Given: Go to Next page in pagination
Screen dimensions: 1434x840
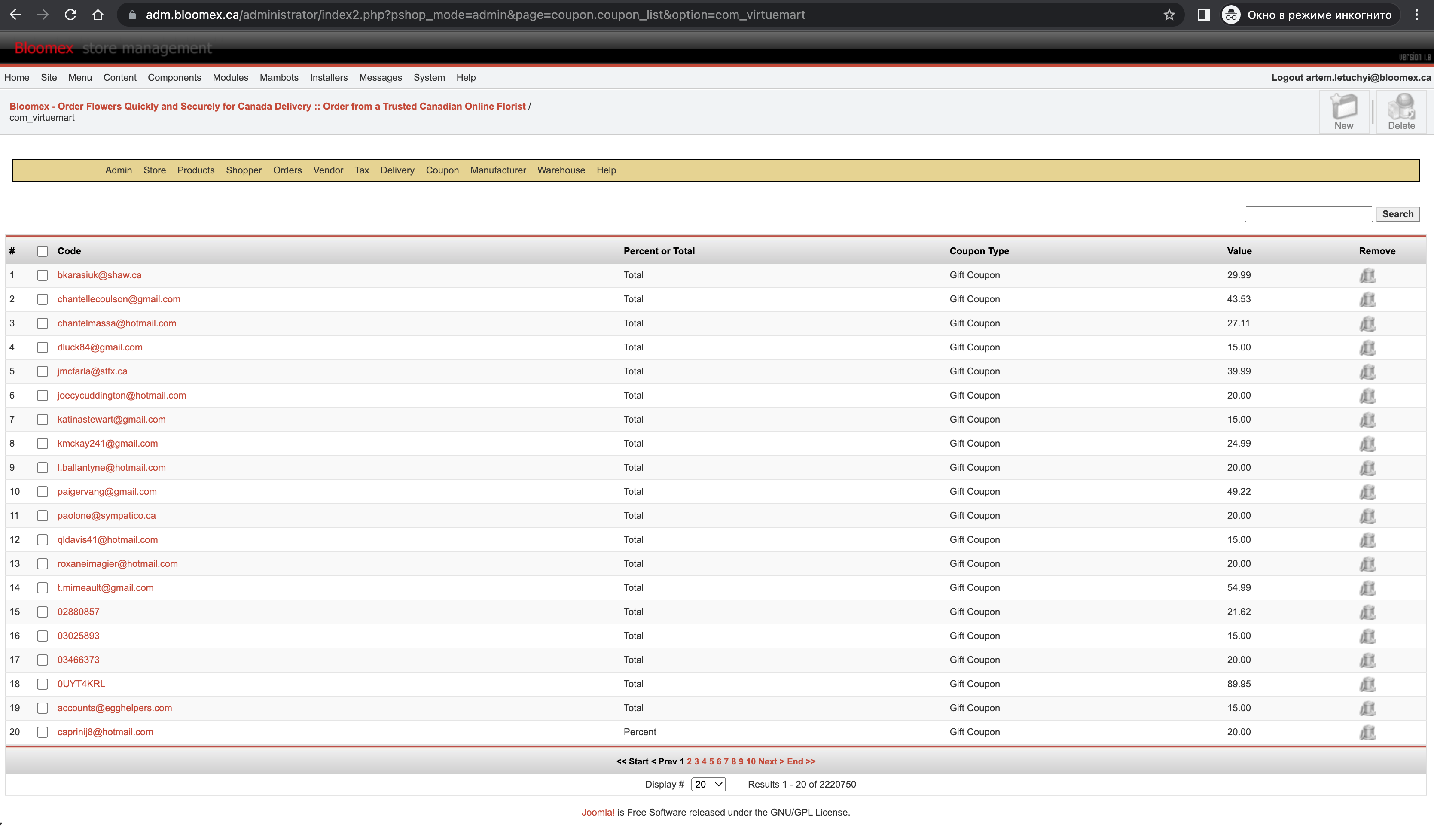Looking at the screenshot, I should [x=771, y=762].
